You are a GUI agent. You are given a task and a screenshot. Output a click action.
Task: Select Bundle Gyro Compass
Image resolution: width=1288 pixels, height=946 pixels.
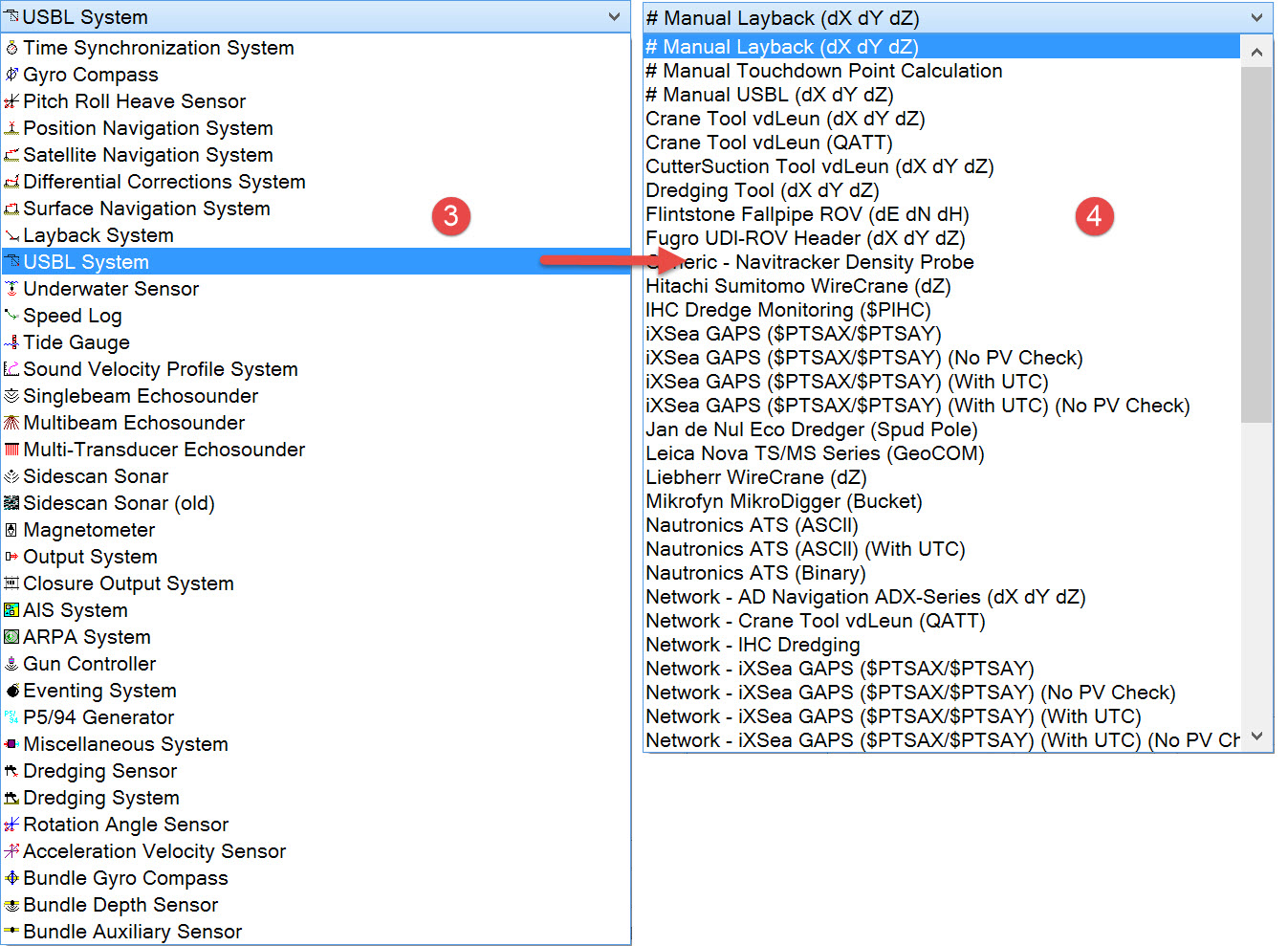[316, 878]
